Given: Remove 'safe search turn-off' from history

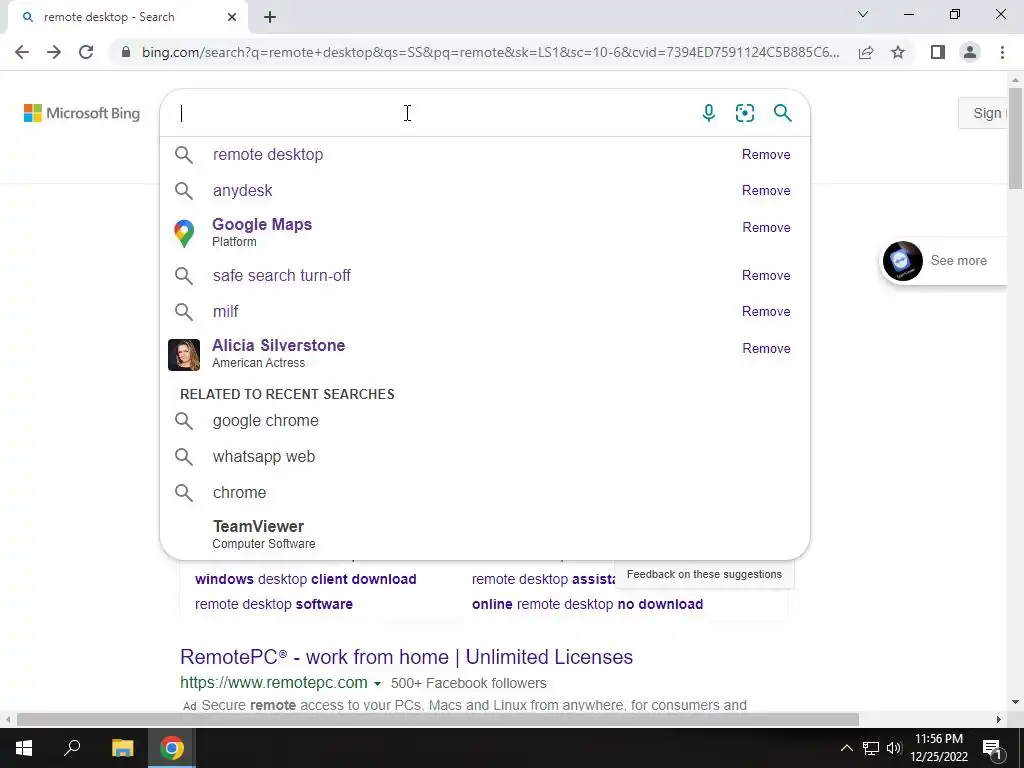Looking at the screenshot, I should 766,276.
